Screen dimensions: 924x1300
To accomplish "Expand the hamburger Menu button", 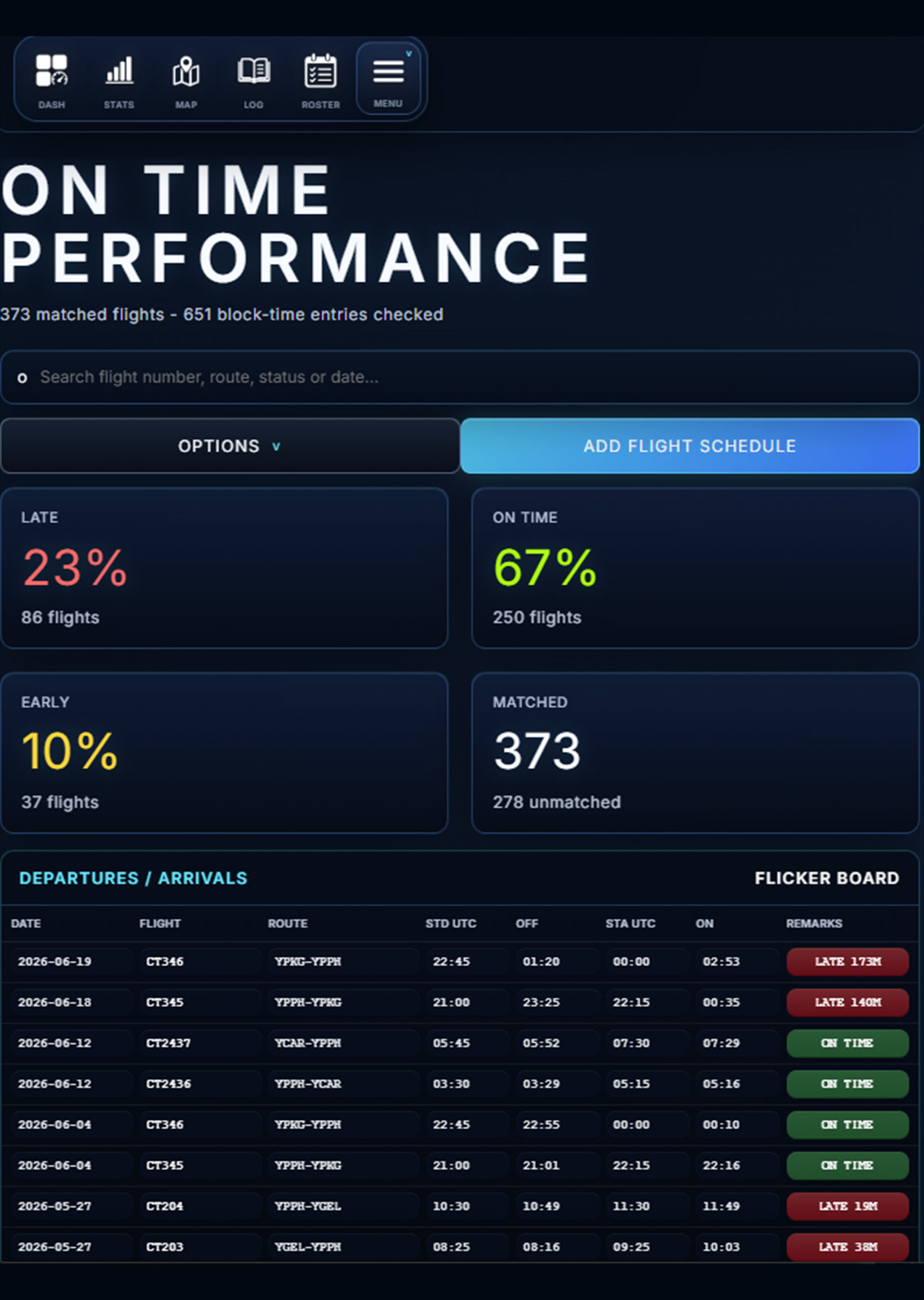I will point(388,78).
